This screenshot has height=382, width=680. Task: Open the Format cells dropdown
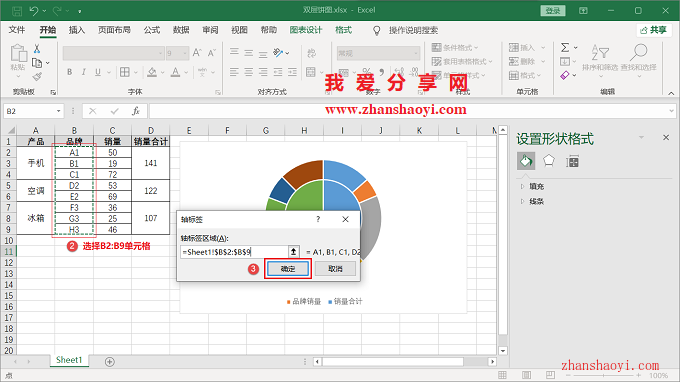click(x=539, y=75)
